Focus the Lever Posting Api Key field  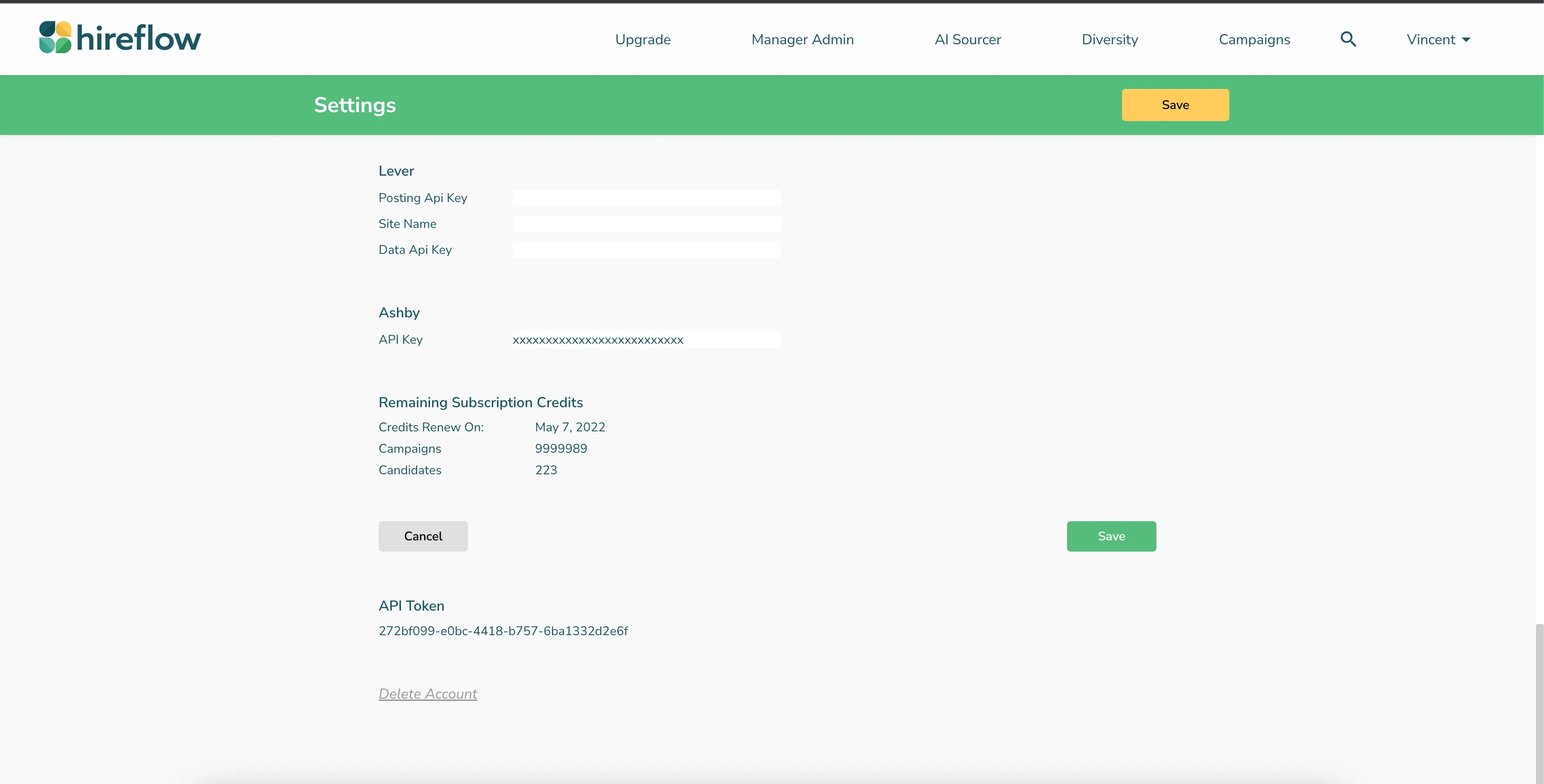coord(646,198)
